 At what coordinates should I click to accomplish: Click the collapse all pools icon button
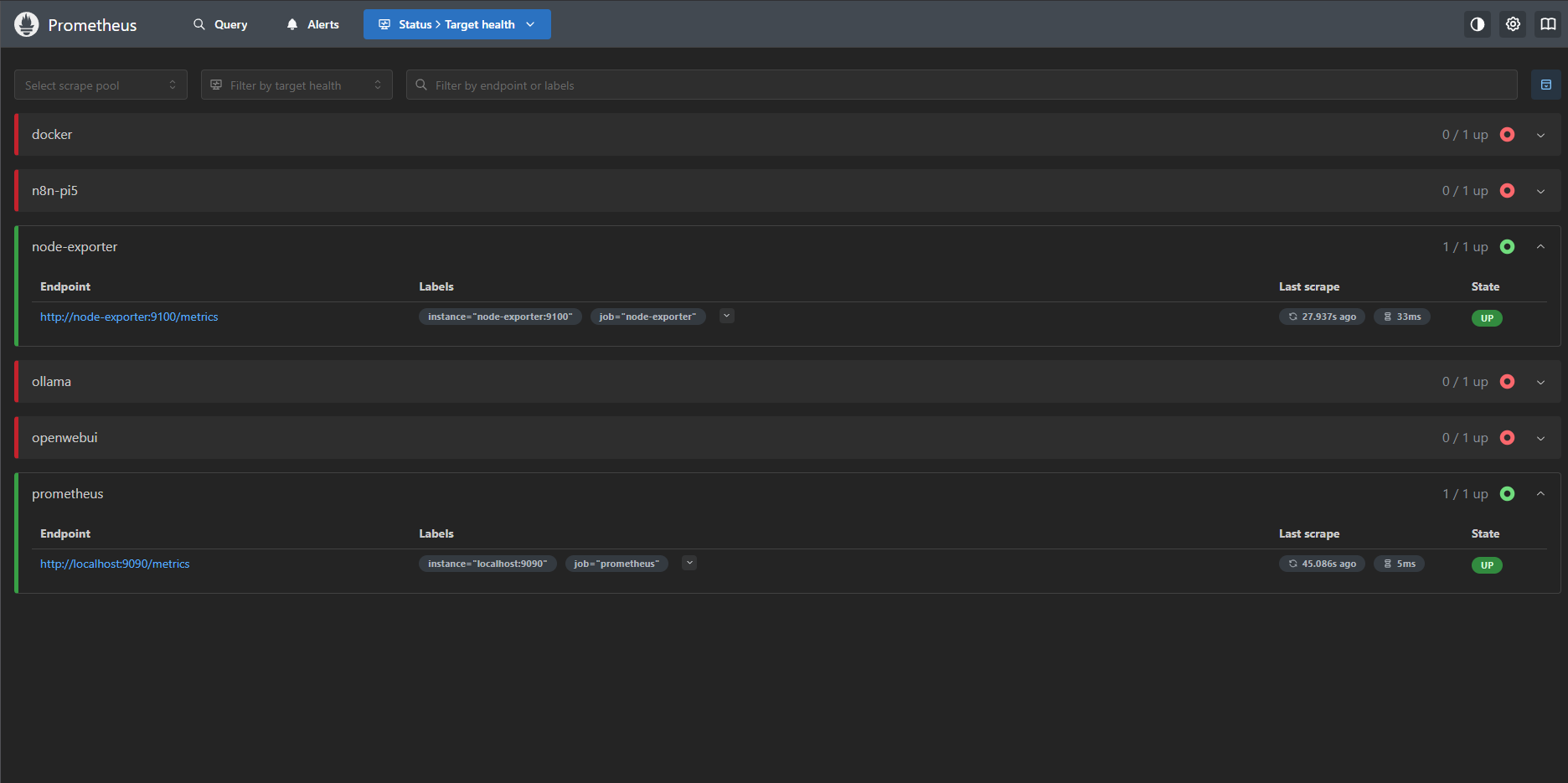pyautogui.click(x=1546, y=85)
